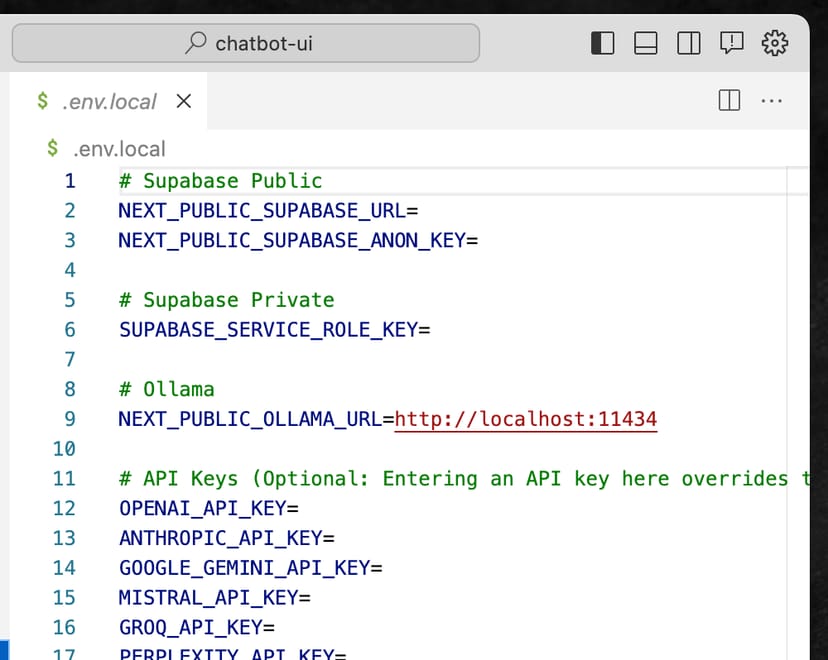The width and height of the screenshot is (828, 660).
Task: Open the More Actions ellipsis menu
Action: [x=771, y=100]
